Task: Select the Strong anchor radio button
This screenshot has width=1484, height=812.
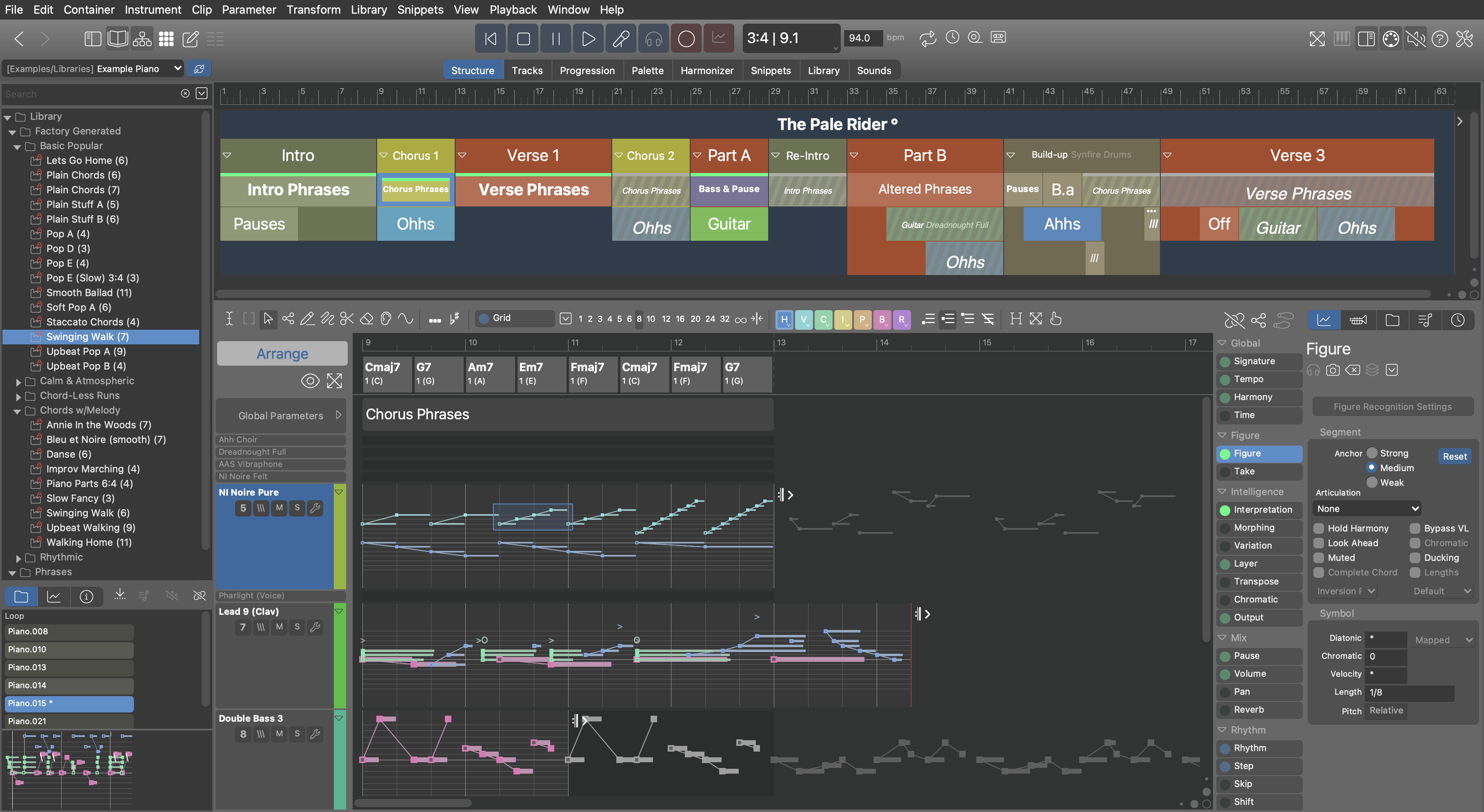Action: (1372, 453)
